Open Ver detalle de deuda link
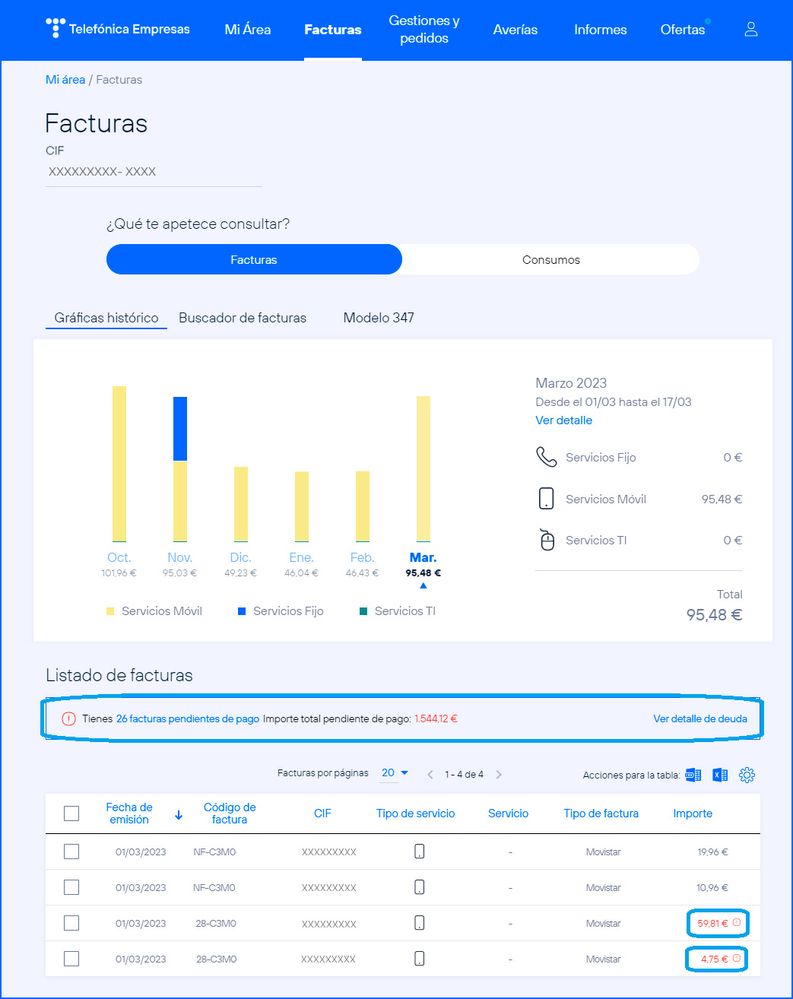The width and height of the screenshot is (793, 999). coord(699,719)
